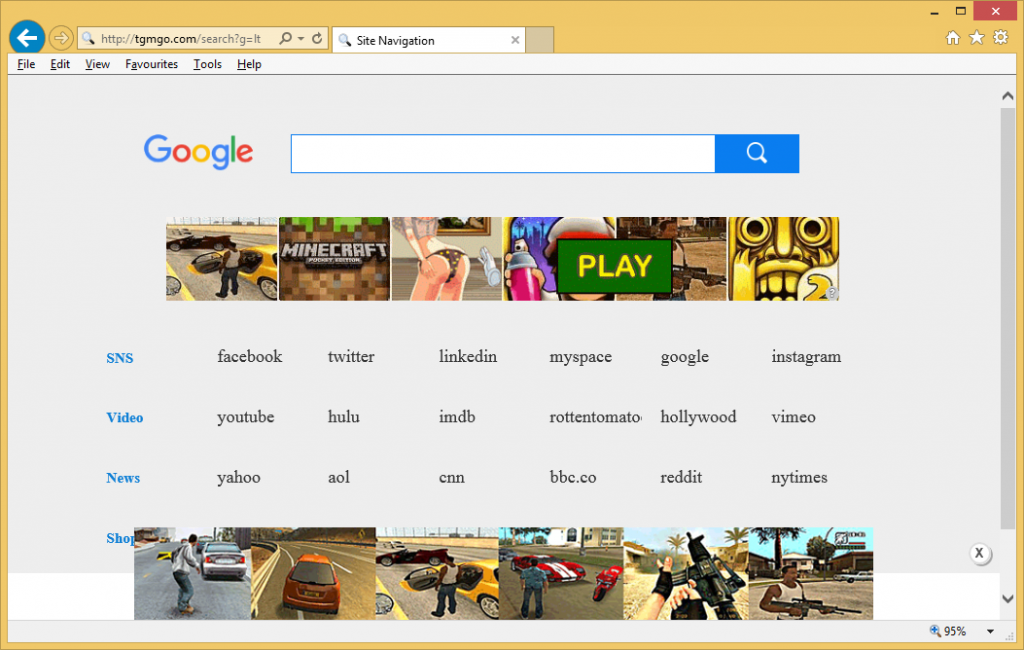Close the Site Navigation tab
Viewport: 1024px width, 650px height.
click(x=515, y=40)
